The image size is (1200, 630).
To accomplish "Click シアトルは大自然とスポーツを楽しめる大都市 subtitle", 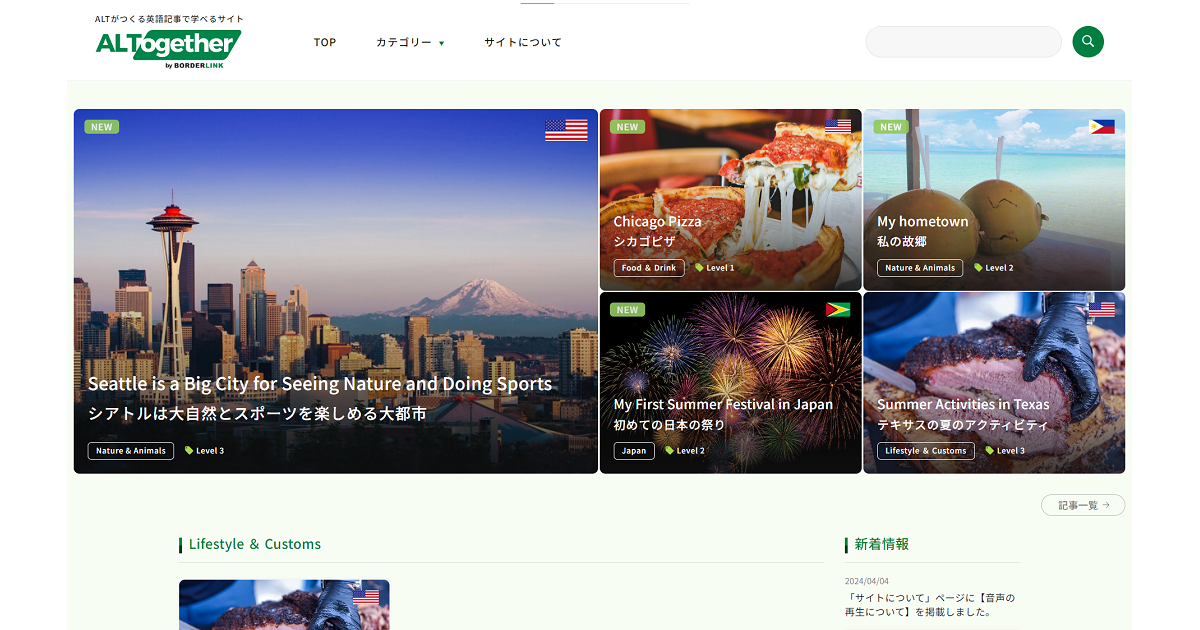I will [x=258, y=414].
